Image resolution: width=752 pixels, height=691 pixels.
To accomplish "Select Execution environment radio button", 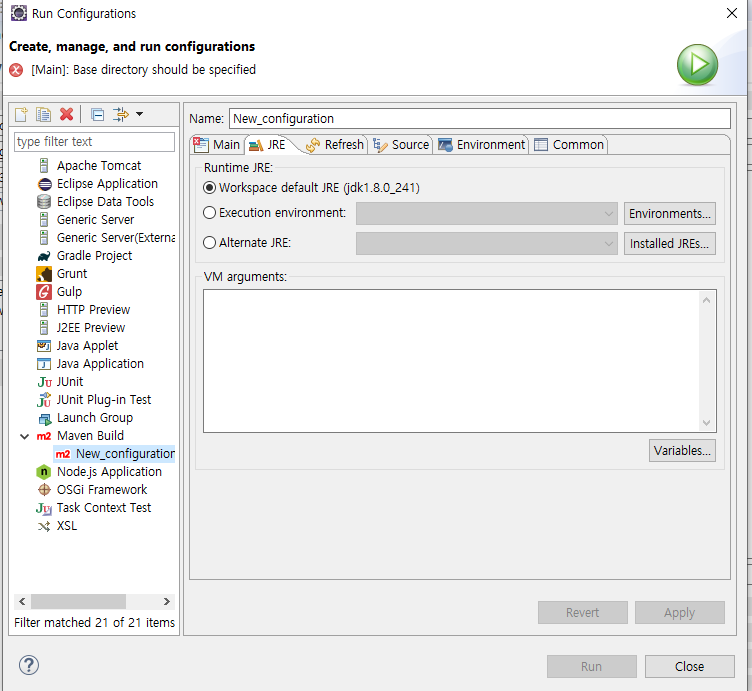I will coord(210,212).
